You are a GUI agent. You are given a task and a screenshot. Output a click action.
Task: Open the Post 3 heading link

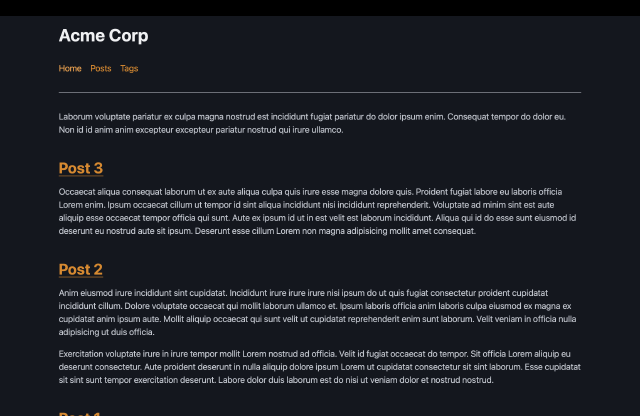(x=81, y=168)
